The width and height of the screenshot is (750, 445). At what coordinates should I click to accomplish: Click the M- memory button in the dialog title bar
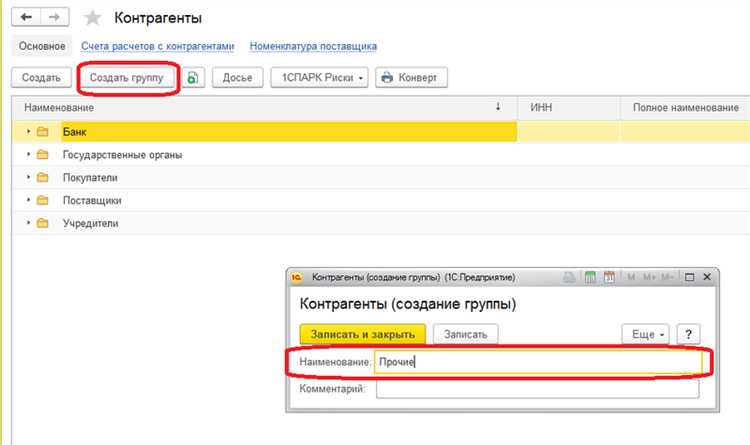(x=667, y=277)
